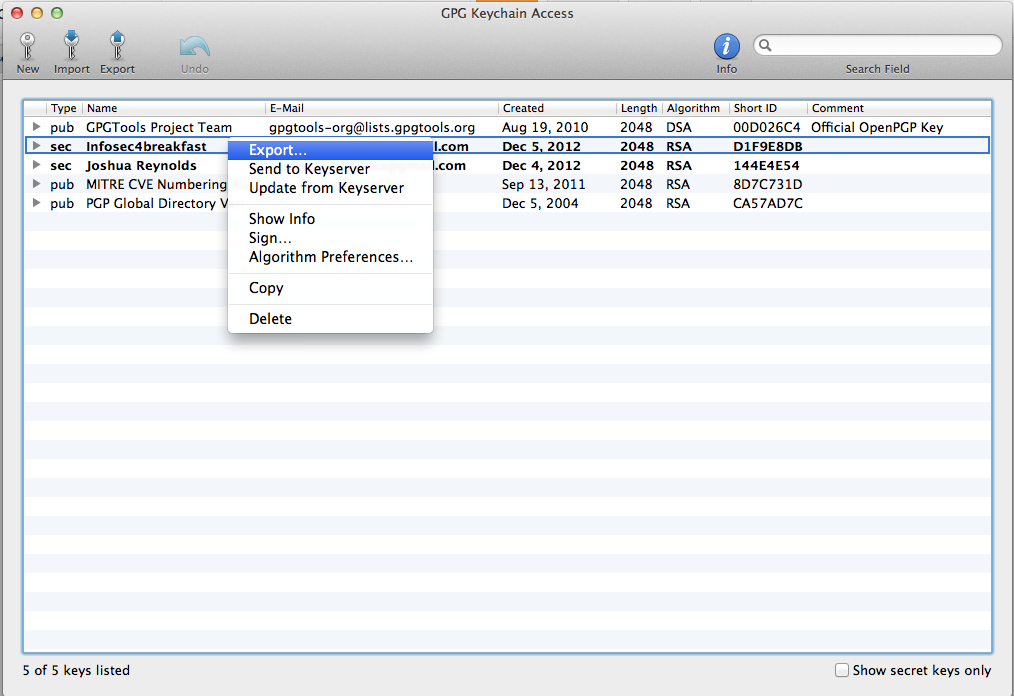The image size is (1014, 696).
Task: Expand the Infosec4breakfast key row
Action: tap(36, 146)
